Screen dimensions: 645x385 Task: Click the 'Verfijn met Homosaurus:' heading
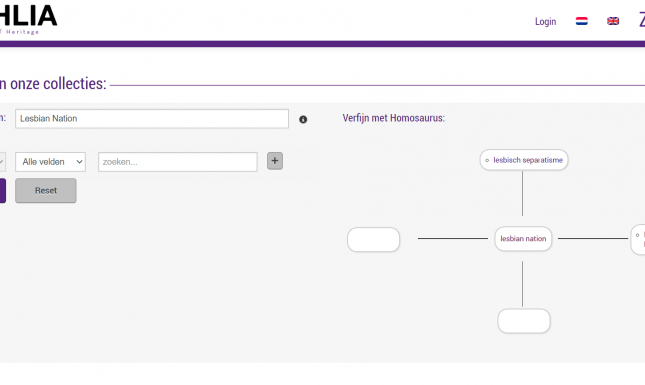[x=394, y=118]
